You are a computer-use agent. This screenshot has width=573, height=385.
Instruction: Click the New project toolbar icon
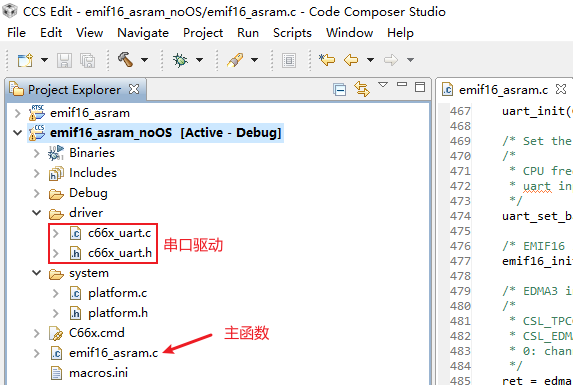click(25, 60)
